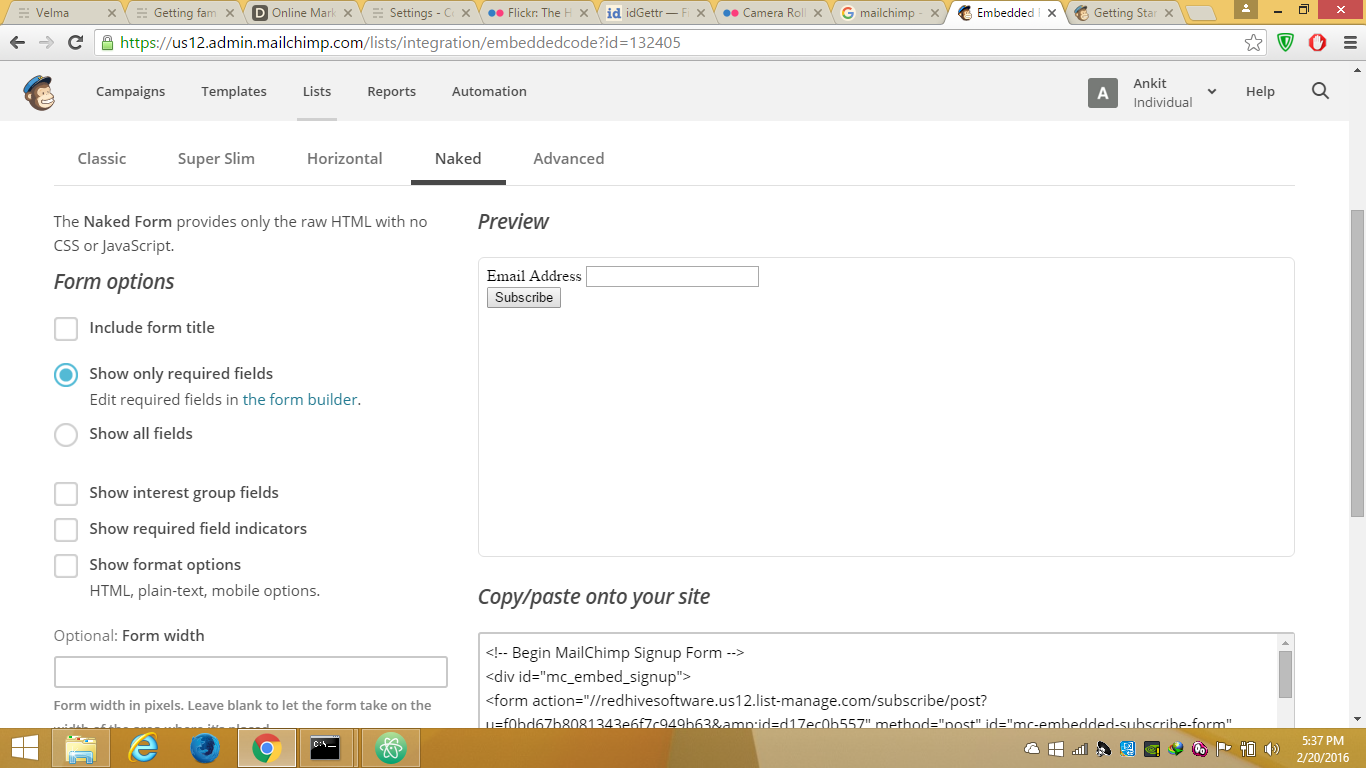Open Reports in the top navigation
This screenshot has height=768, width=1366.
coord(391,91)
